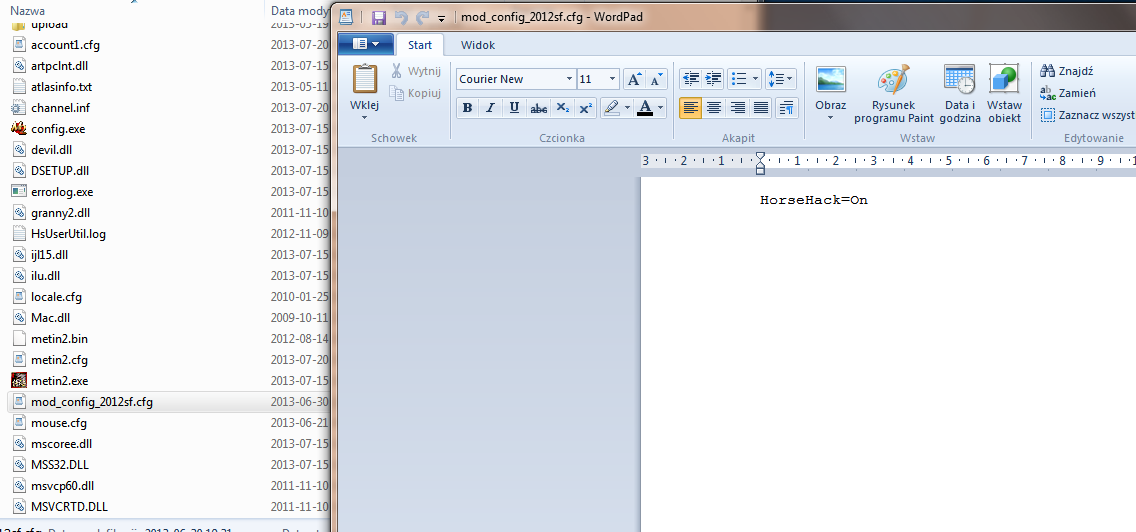Toggle italic formatting
This screenshot has height=532, width=1136.
tap(490, 108)
